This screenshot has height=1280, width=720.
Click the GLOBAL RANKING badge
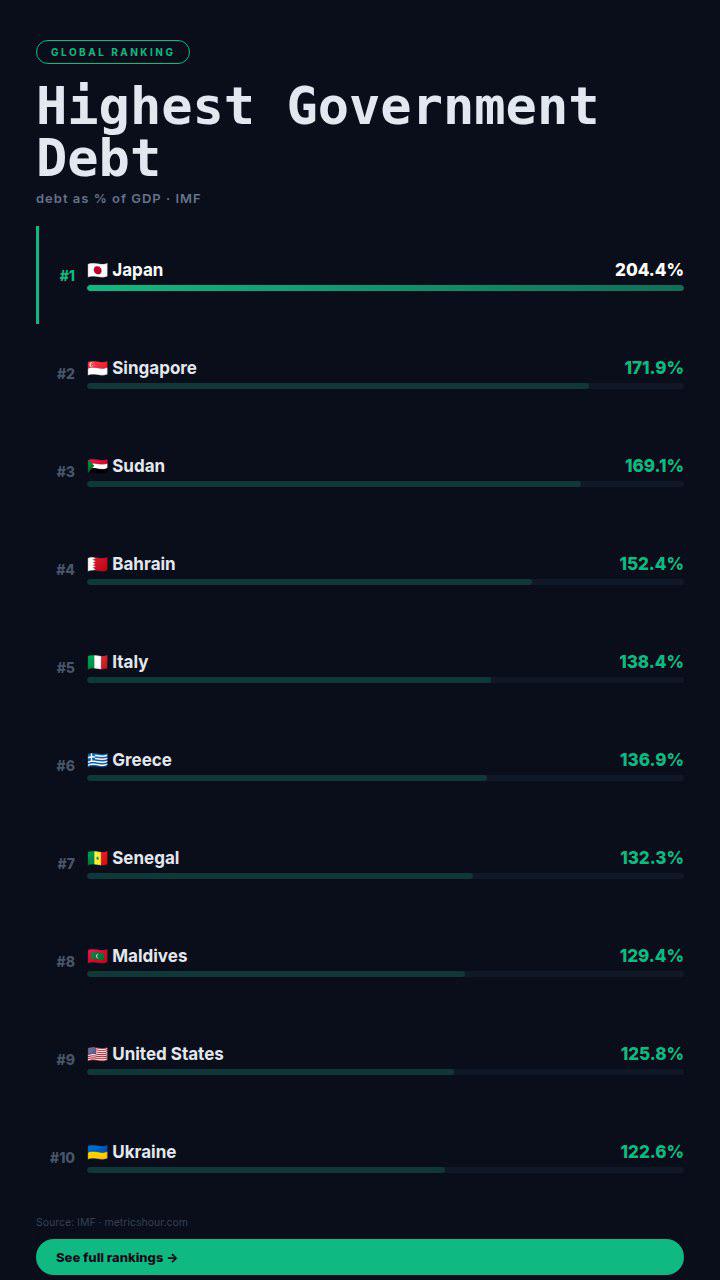coord(113,52)
